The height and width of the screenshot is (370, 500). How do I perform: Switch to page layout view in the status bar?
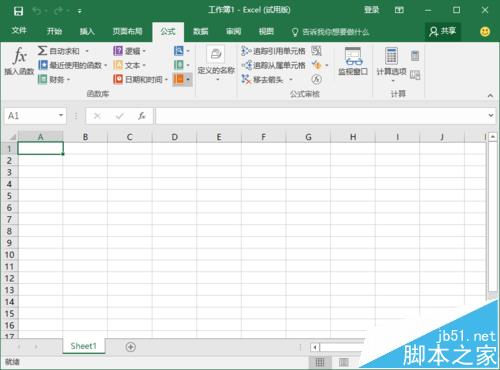click(x=343, y=362)
